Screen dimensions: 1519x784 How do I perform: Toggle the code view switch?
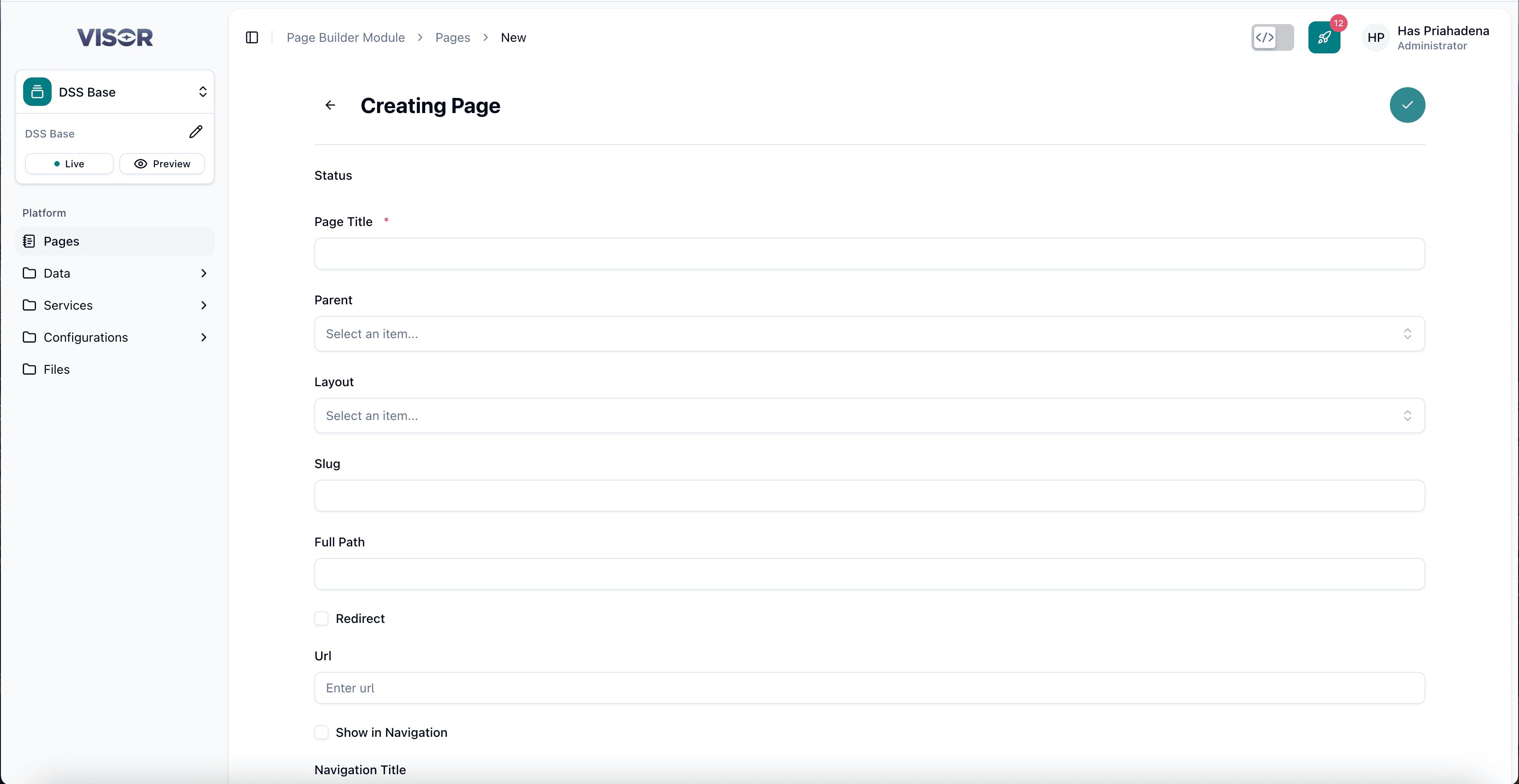[1272, 37]
